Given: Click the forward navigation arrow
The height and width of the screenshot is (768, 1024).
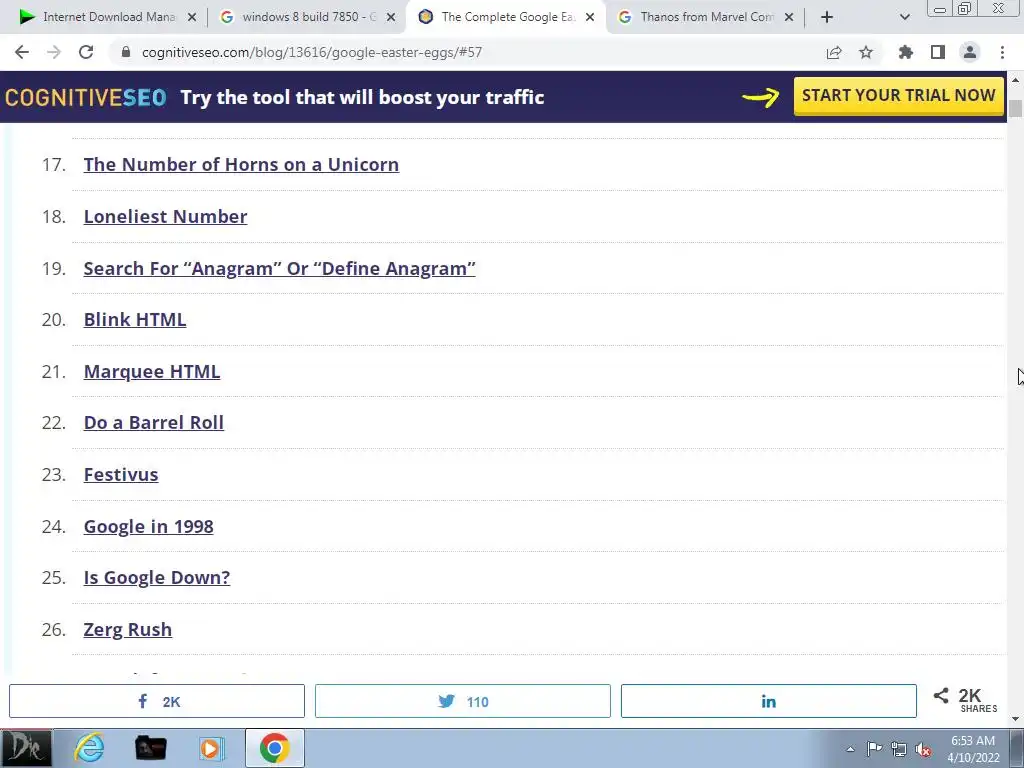Looking at the screenshot, I should coord(54,52).
